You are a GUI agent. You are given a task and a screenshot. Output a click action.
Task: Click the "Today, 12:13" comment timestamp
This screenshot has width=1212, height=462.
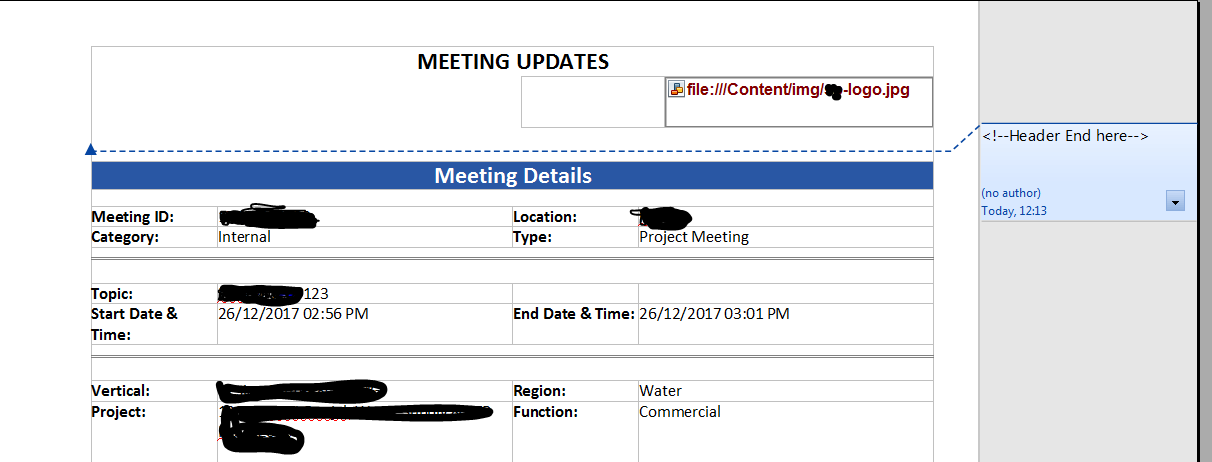click(x=1014, y=210)
